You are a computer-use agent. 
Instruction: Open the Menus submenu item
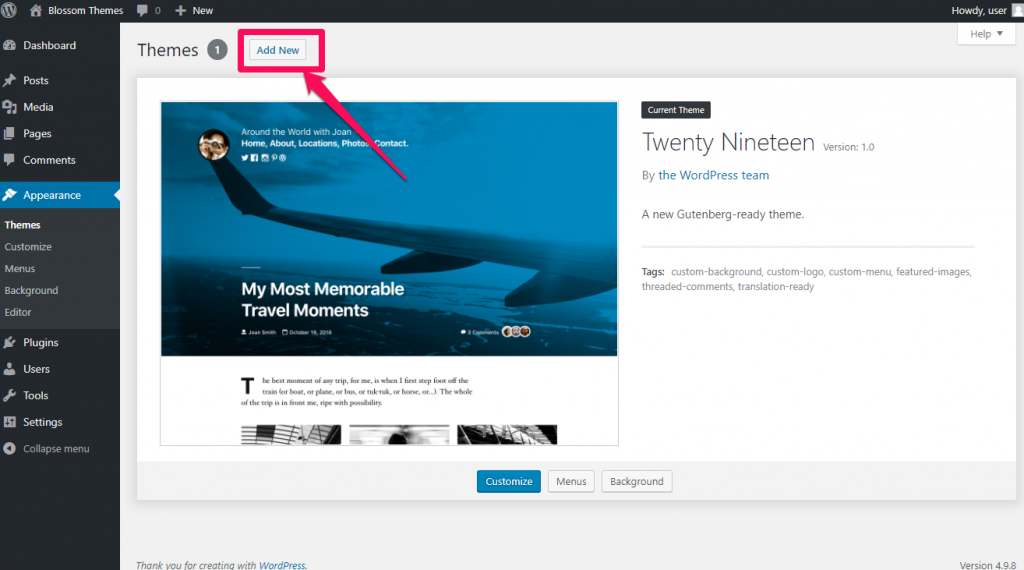pos(20,268)
